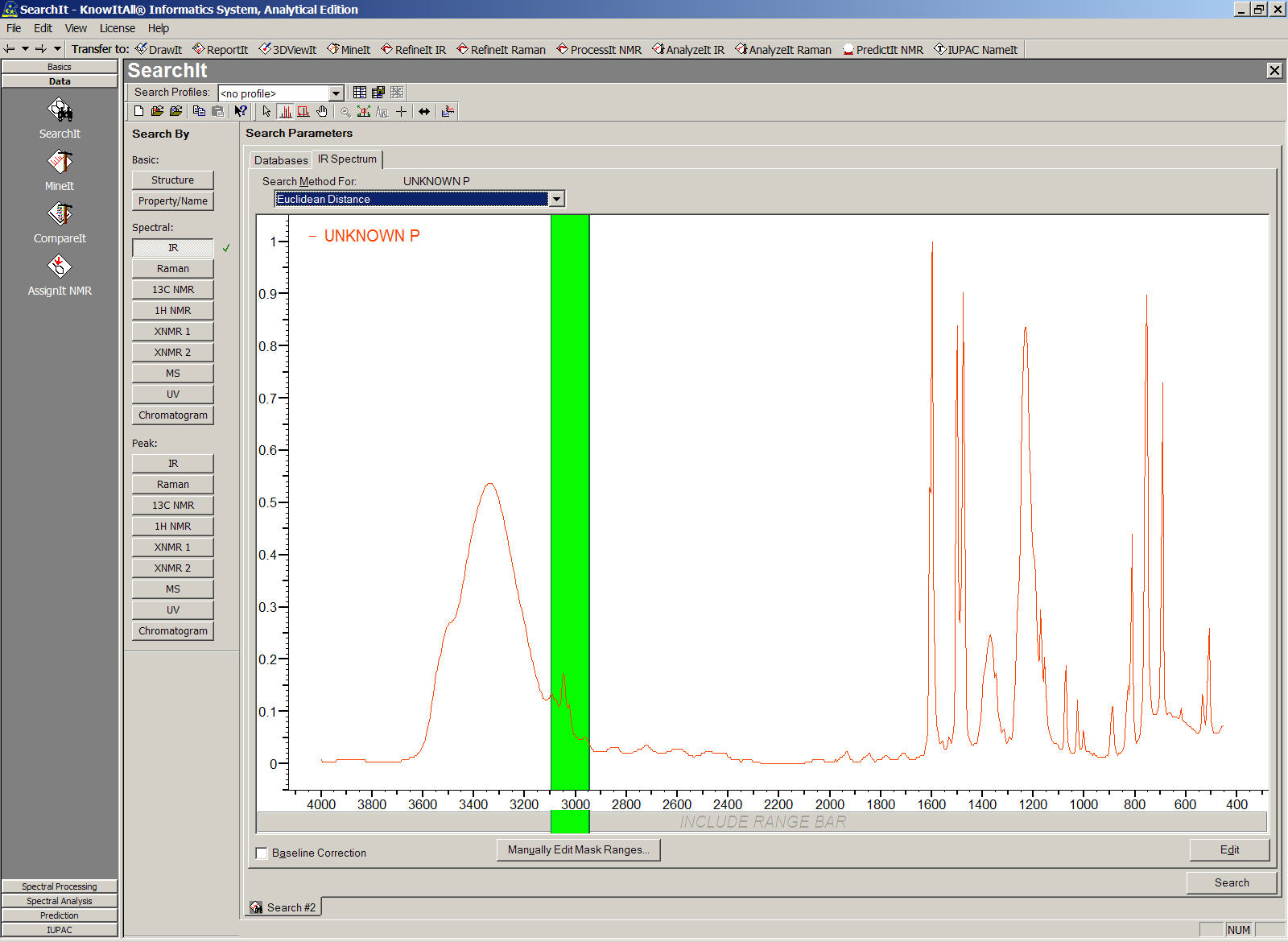Click the overlay spectra chart icon
Image resolution: width=1288 pixels, height=942 pixels.
pos(448,111)
